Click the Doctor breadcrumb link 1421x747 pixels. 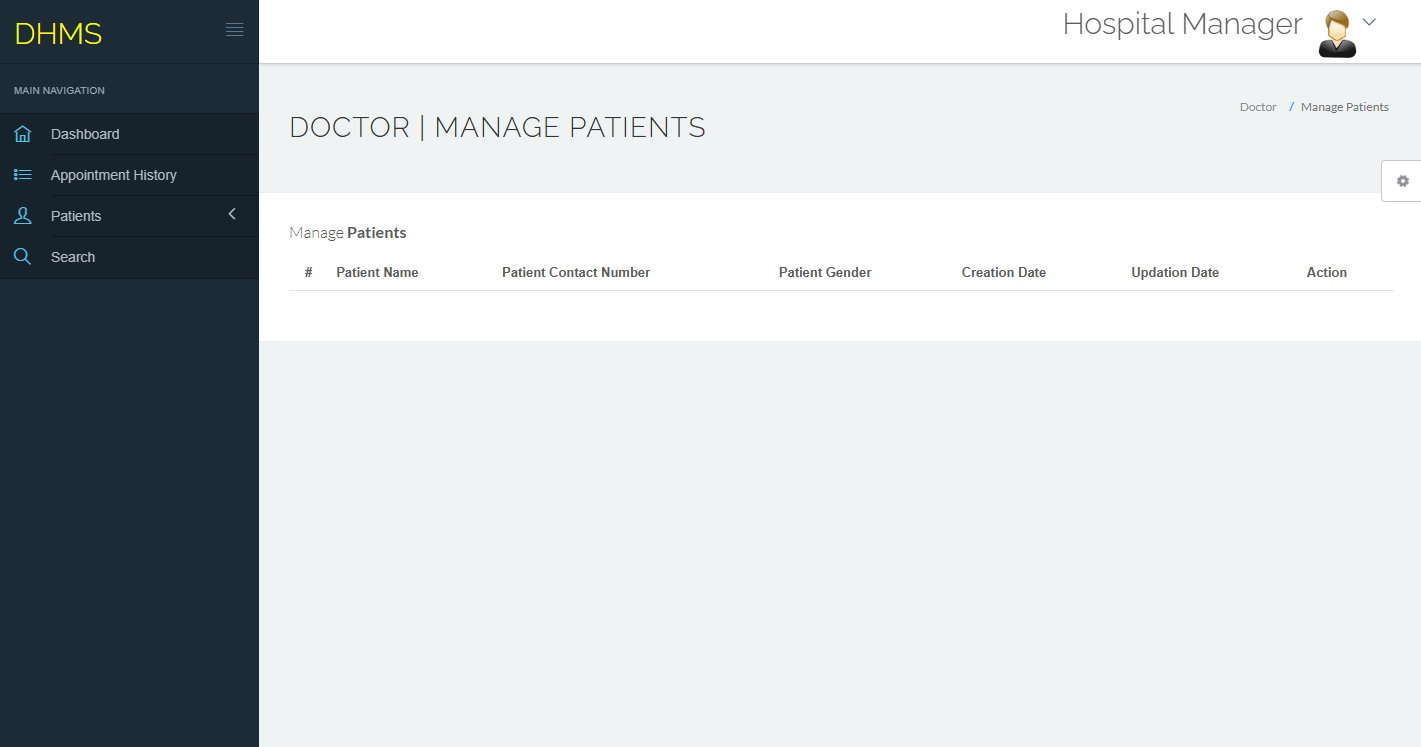[1258, 107]
